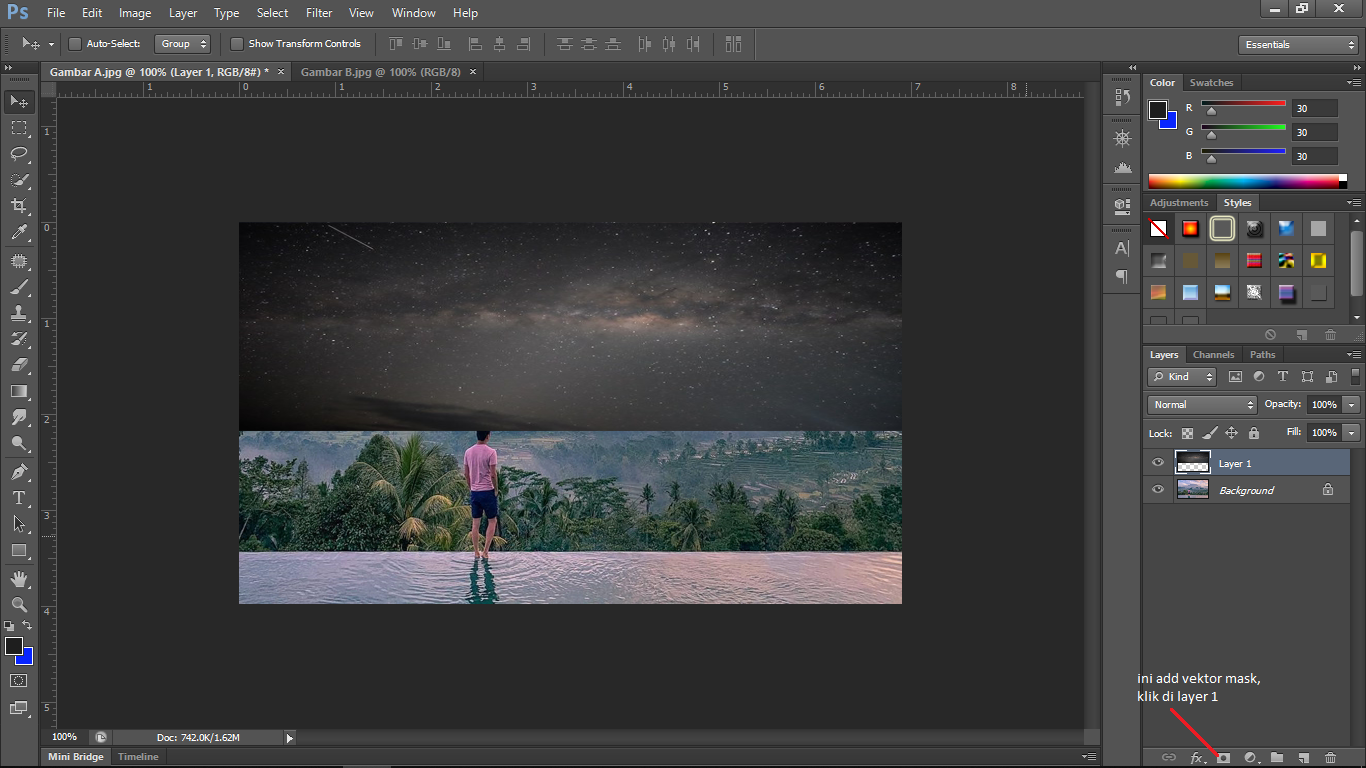1366x768 pixels.
Task: Open the collapsed Paragraph panel icon
Action: pyautogui.click(x=1122, y=276)
